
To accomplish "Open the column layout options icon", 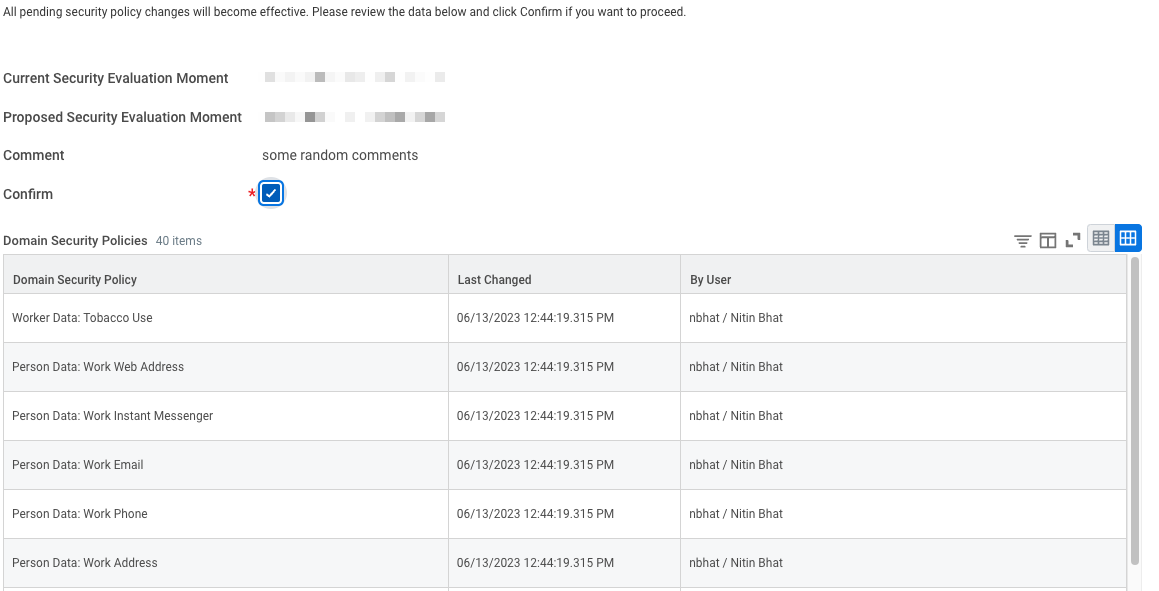I will [x=1048, y=240].
